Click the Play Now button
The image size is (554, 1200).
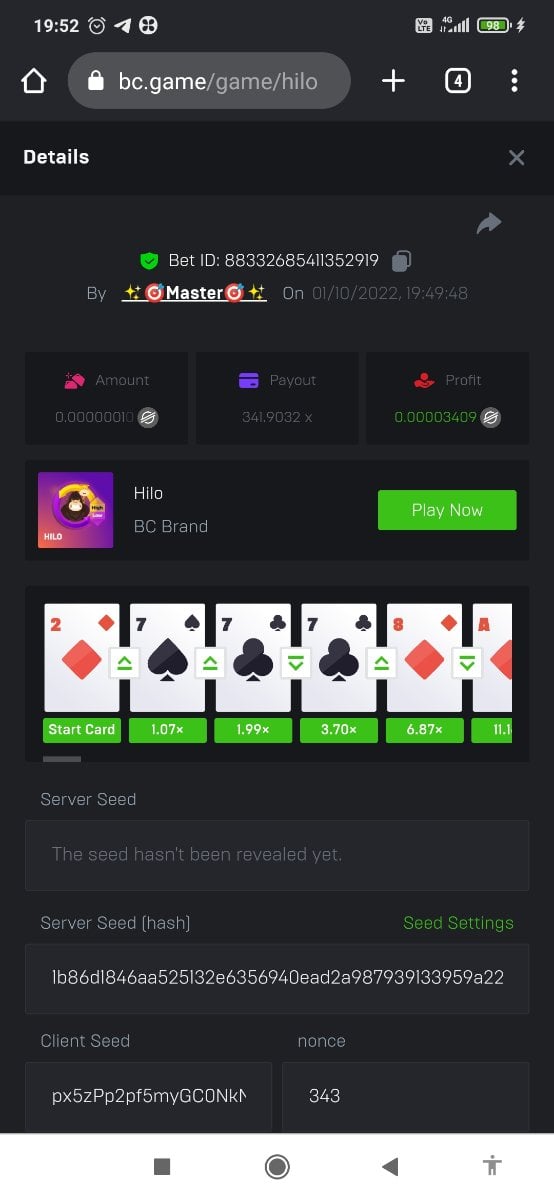click(x=447, y=510)
